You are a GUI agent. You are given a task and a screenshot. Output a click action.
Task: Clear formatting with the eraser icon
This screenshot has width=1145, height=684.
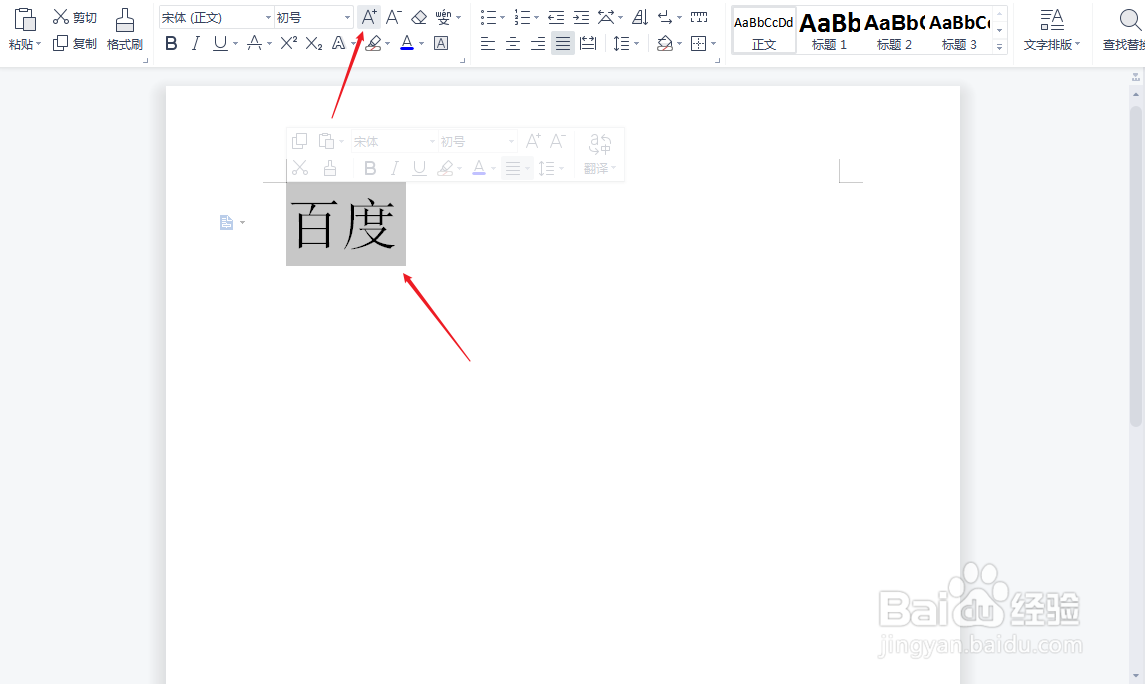pyautogui.click(x=419, y=16)
